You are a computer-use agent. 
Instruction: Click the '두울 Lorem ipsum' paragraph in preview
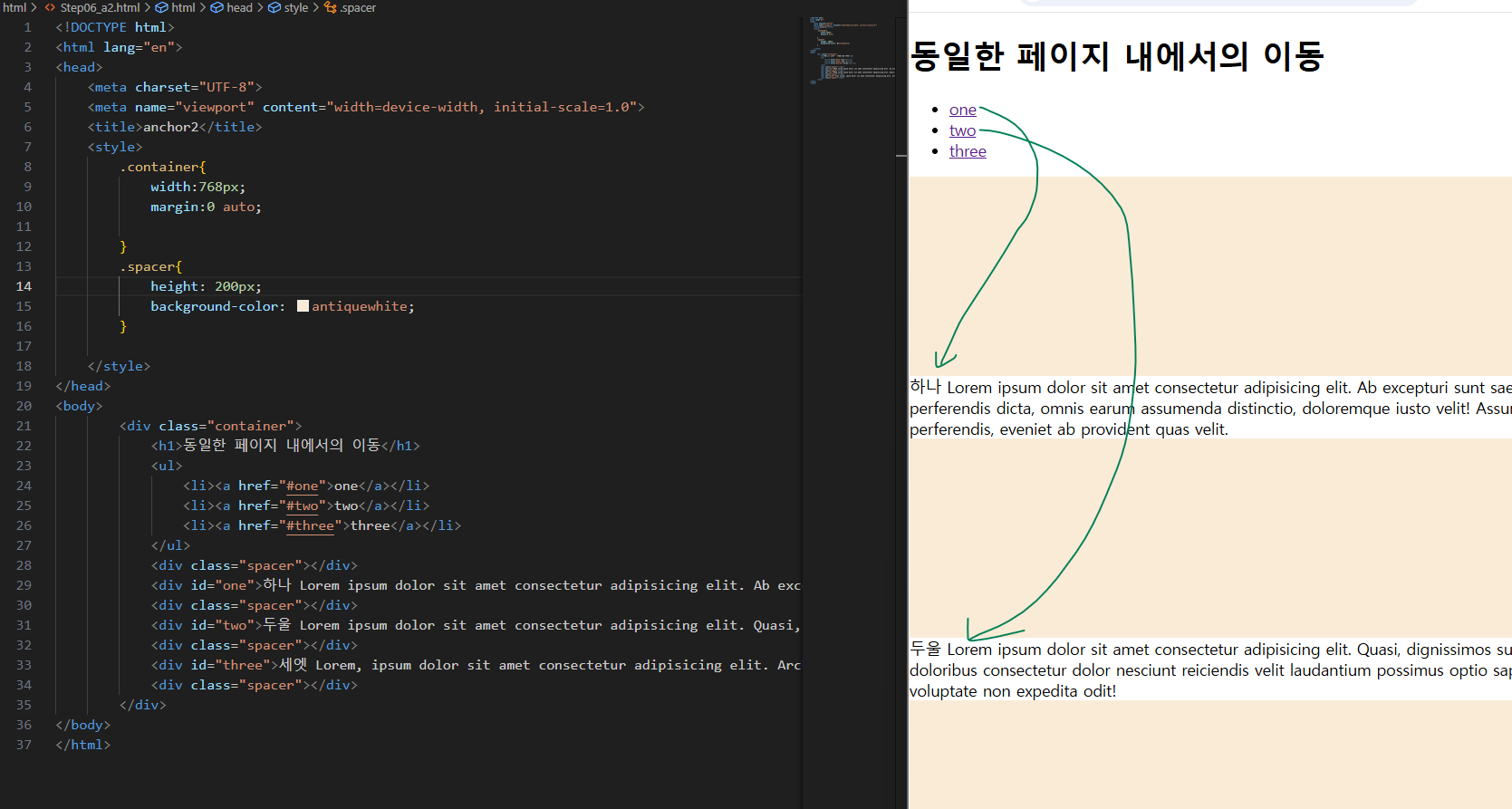pos(1210,670)
